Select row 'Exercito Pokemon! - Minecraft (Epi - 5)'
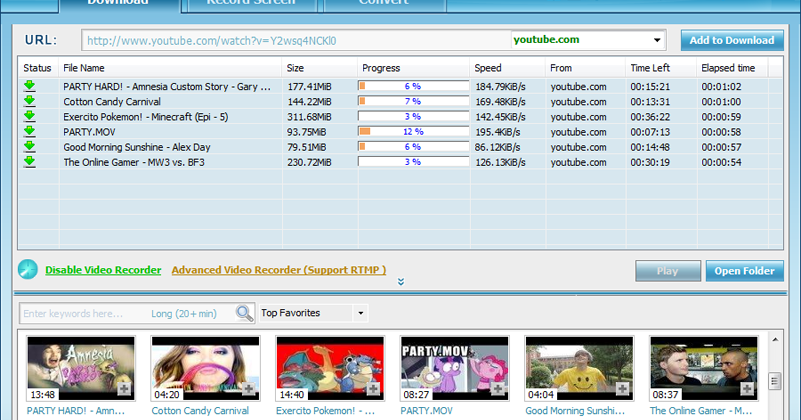Viewport: 801px width, 420px height. pos(400,116)
